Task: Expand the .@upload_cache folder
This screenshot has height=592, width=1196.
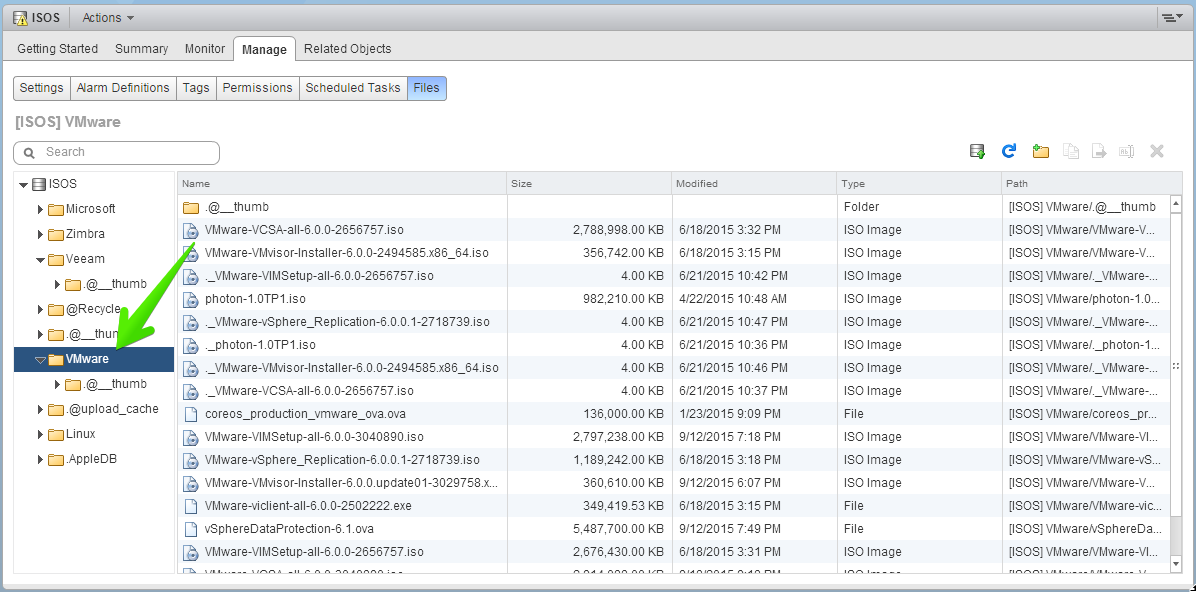Action: click(40, 409)
